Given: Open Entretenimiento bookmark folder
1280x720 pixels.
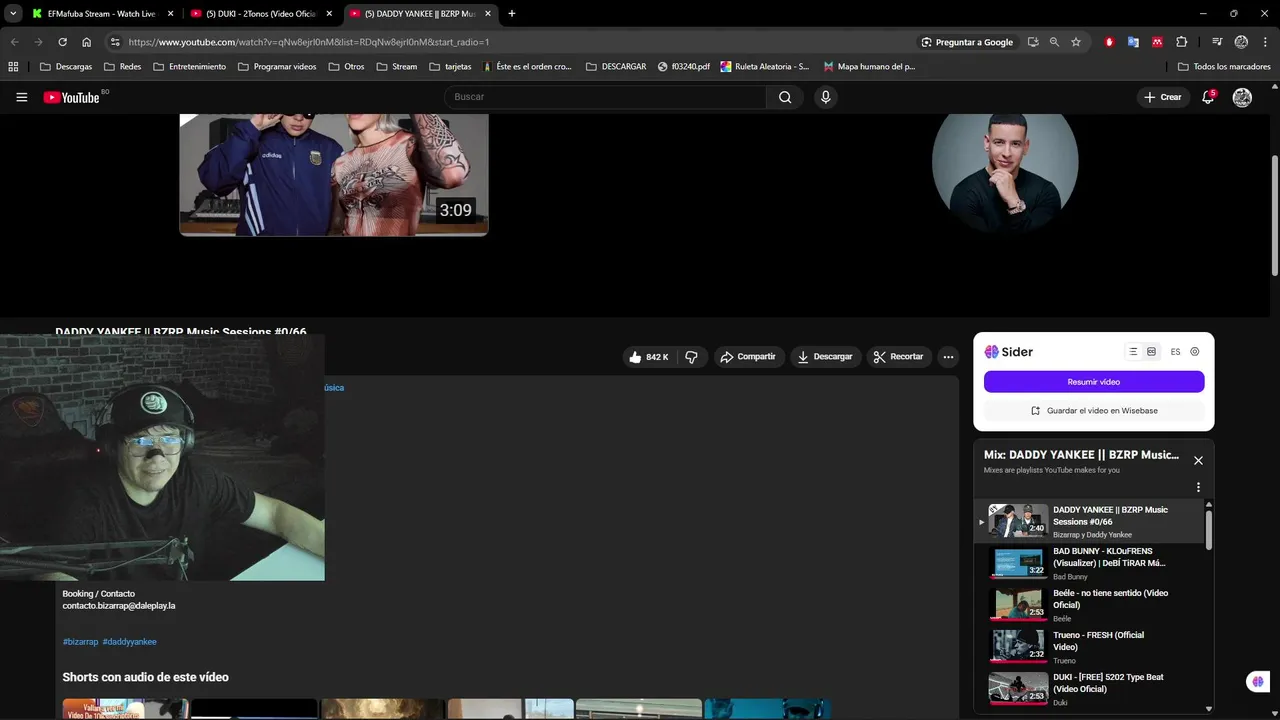Looking at the screenshot, I should pos(189,67).
